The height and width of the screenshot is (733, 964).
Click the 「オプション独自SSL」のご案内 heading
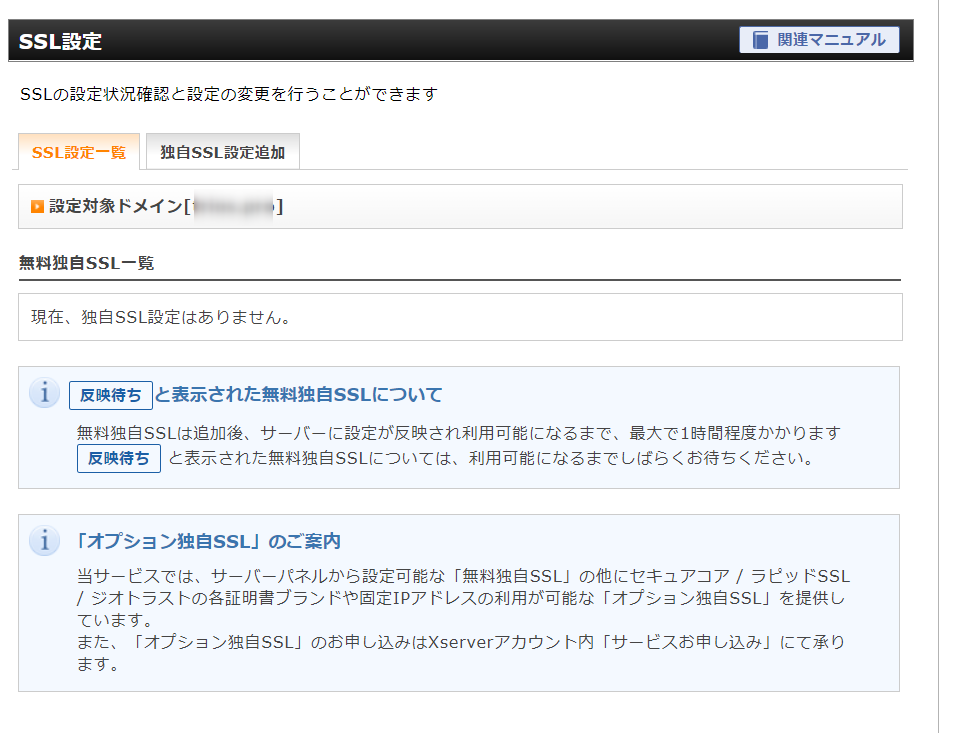tap(208, 541)
